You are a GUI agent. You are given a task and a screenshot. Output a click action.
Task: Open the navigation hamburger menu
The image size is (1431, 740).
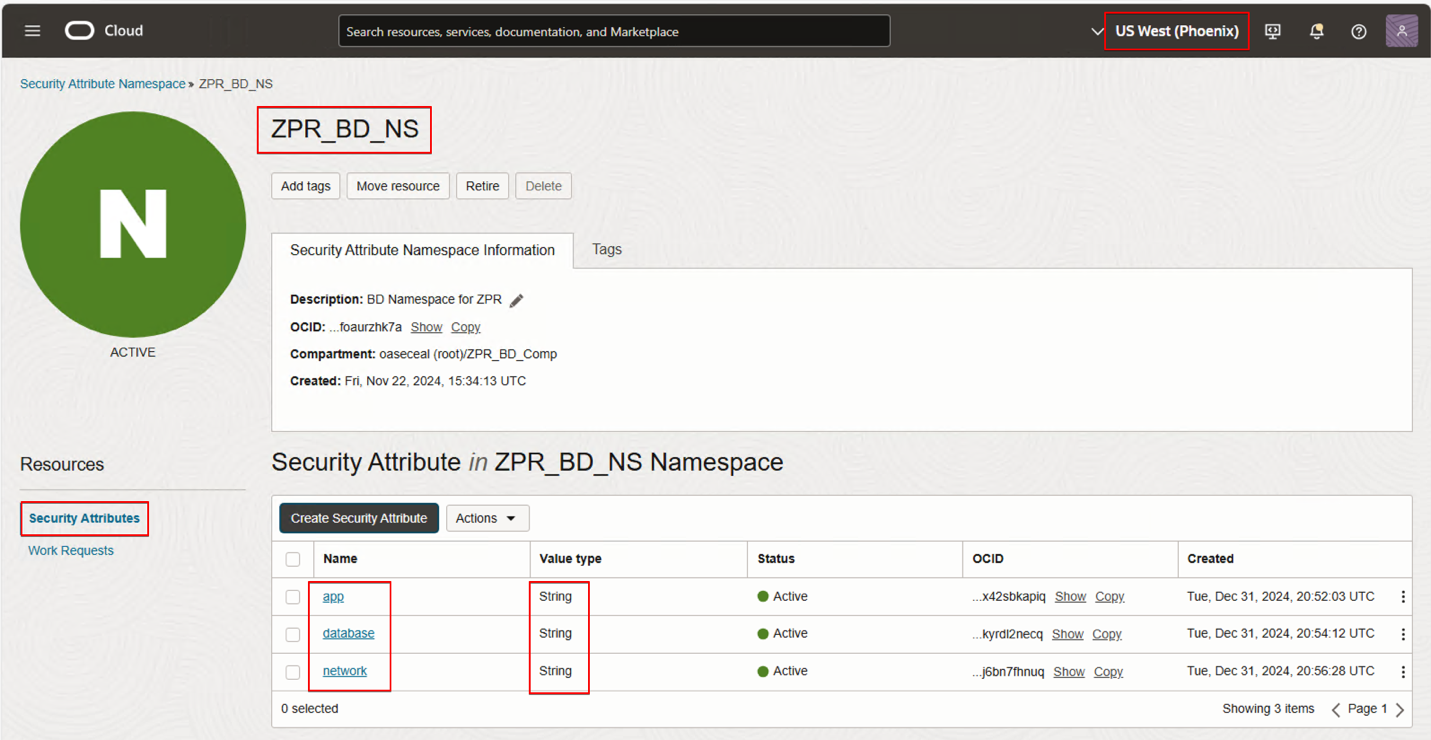[x=31, y=30]
